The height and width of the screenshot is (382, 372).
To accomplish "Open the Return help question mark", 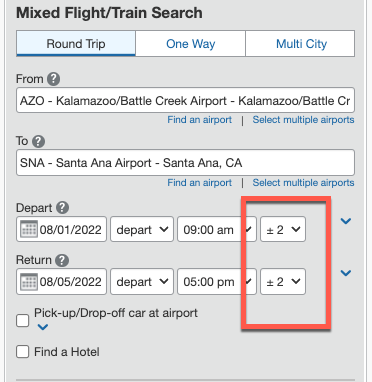I will (62, 260).
